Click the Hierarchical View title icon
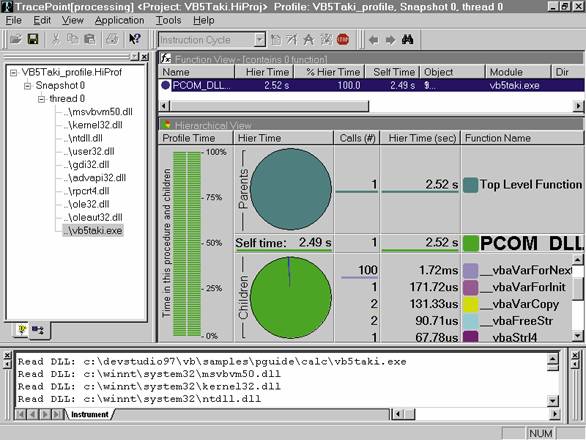 tap(166, 124)
